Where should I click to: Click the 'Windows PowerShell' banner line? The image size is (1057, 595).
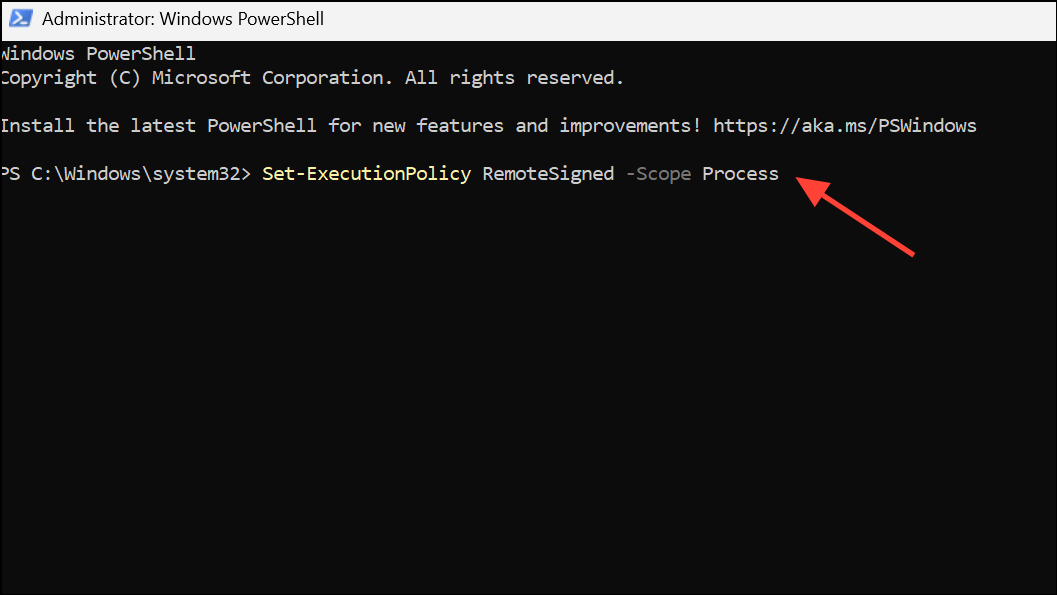(98, 53)
